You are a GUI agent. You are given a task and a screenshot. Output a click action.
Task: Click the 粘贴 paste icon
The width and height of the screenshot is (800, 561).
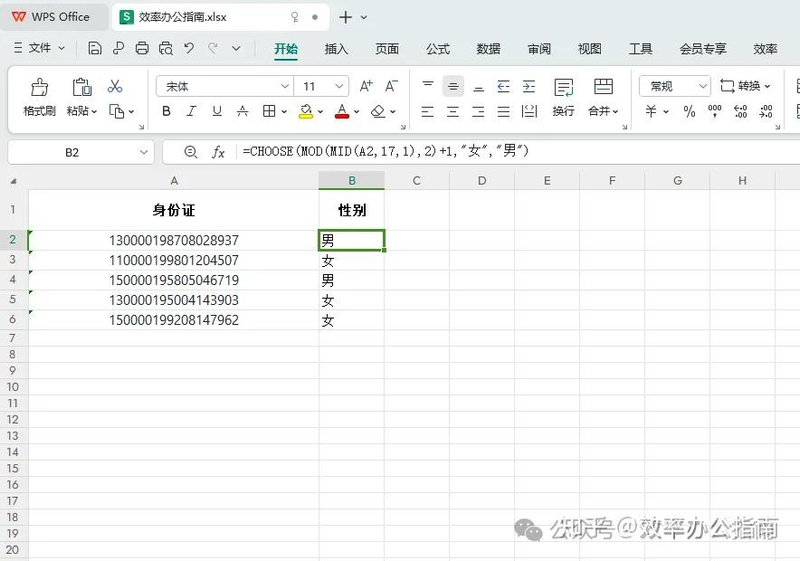click(x=82, y=87)
